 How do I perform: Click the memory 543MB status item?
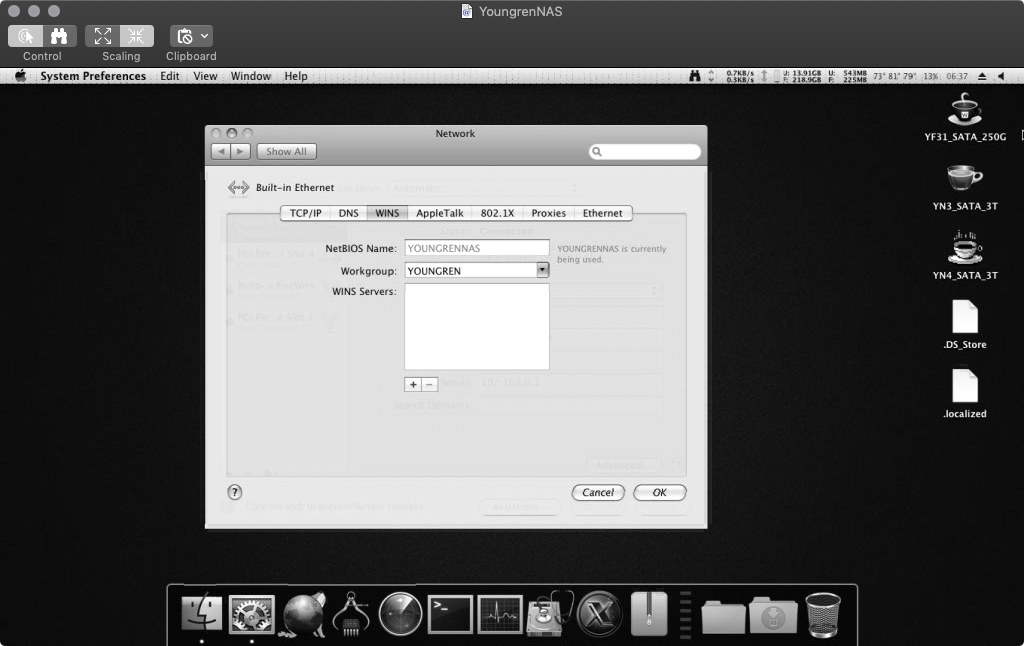(848, 76)
